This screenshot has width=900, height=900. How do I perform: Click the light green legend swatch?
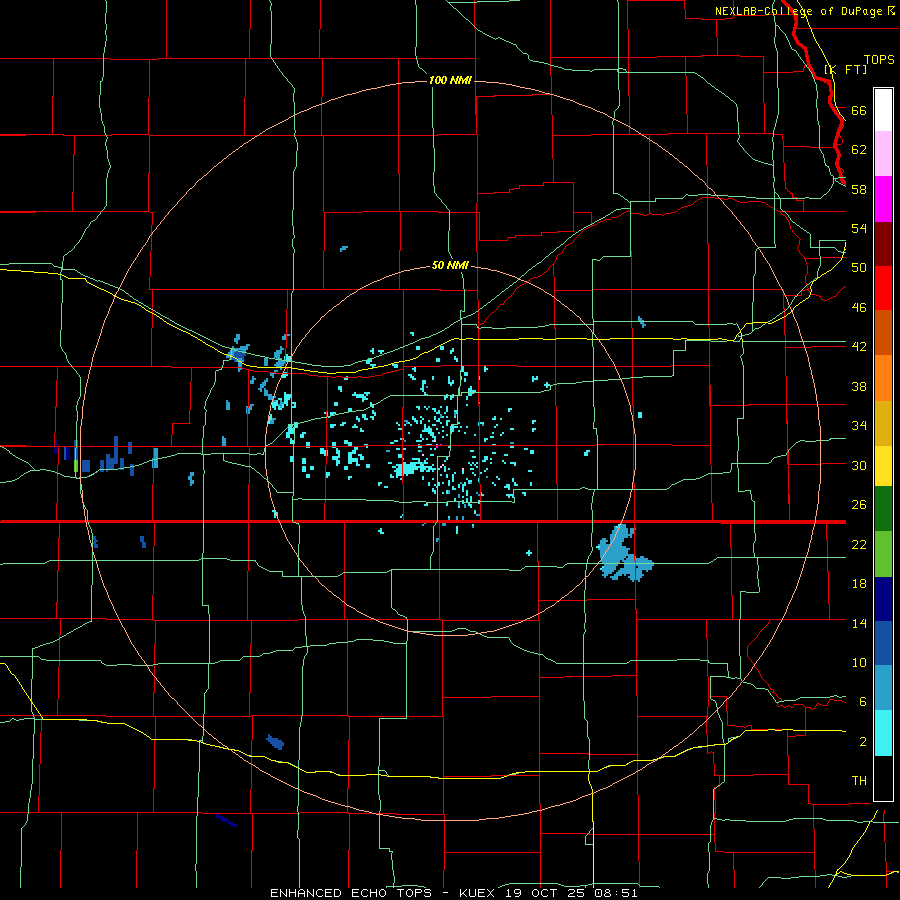pyautogui.click(x=883, y=554)
